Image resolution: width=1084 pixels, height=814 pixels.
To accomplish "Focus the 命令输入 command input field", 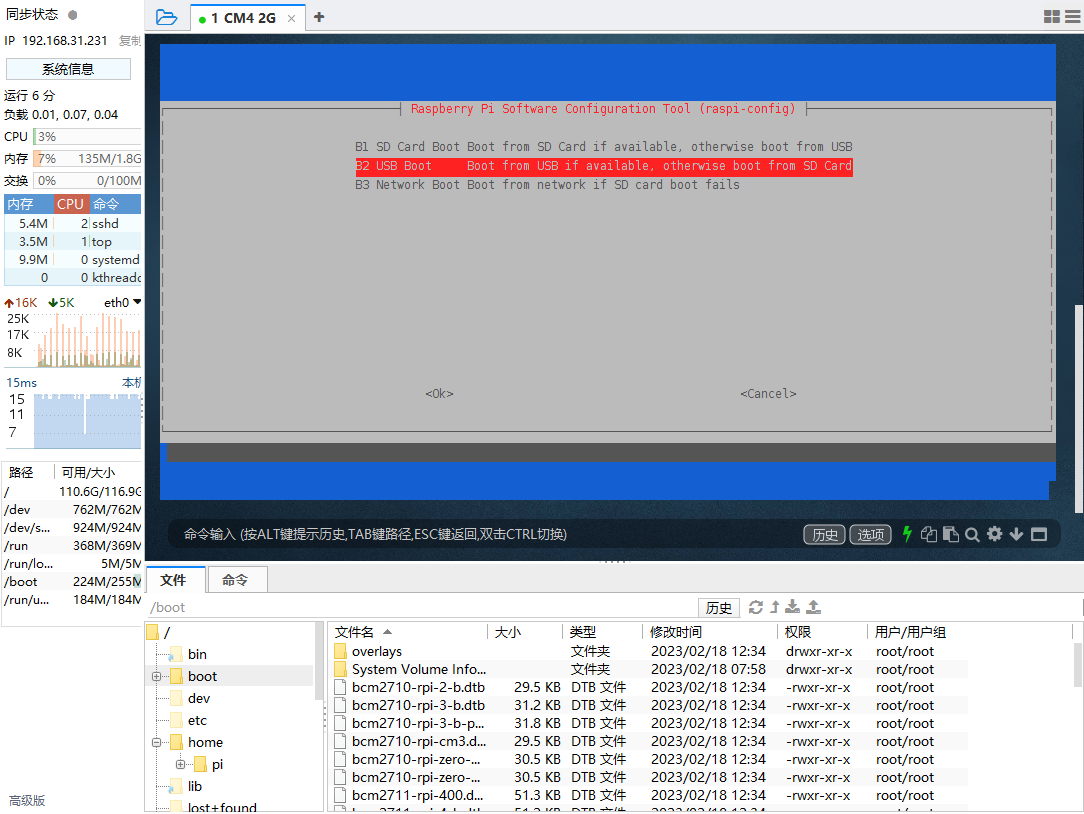I will click(x=484, y=535).
